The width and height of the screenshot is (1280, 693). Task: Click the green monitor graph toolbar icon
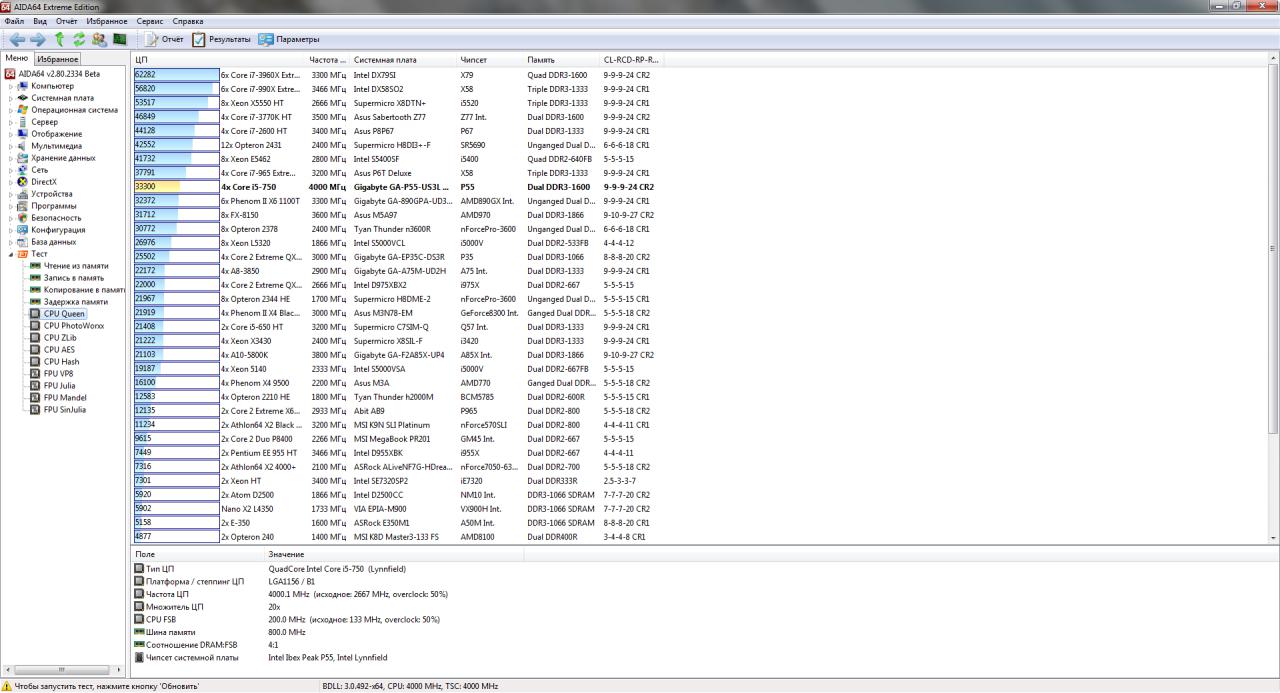[x=119, y=39]
